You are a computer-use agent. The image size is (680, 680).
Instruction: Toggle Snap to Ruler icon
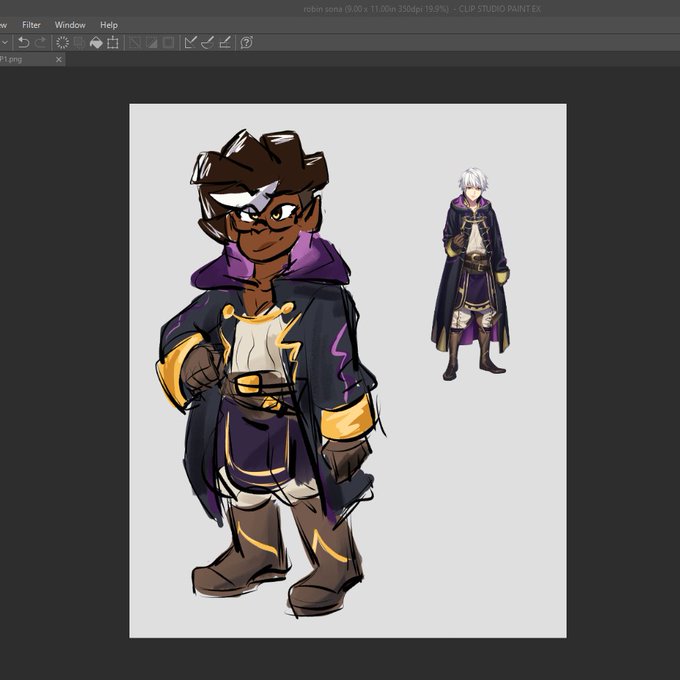(191, 42)
